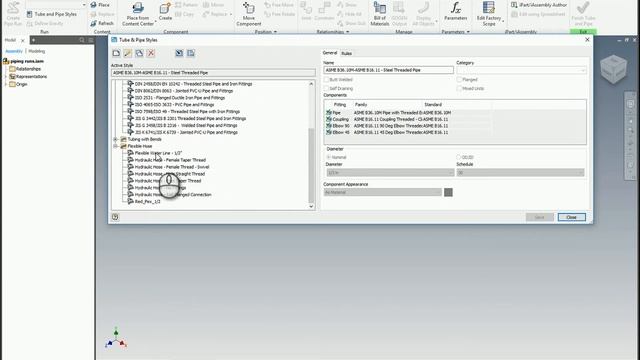The width and height of the screenshot is (640, 360).
Task: Open Bill of Materials
Action: (380, 14)
